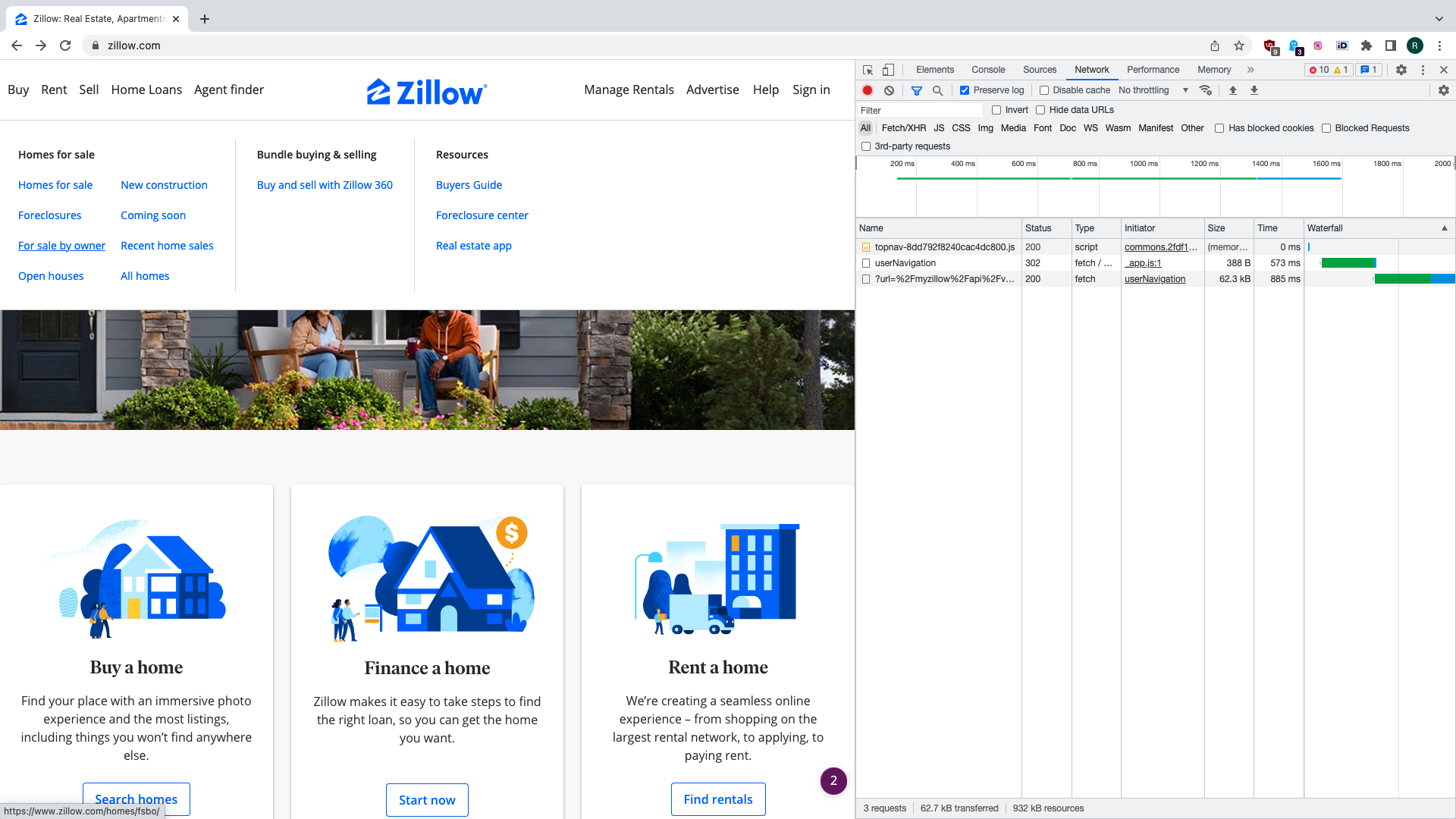Switch to the Elements tab

pyautogui.click(x=935, y=70)
